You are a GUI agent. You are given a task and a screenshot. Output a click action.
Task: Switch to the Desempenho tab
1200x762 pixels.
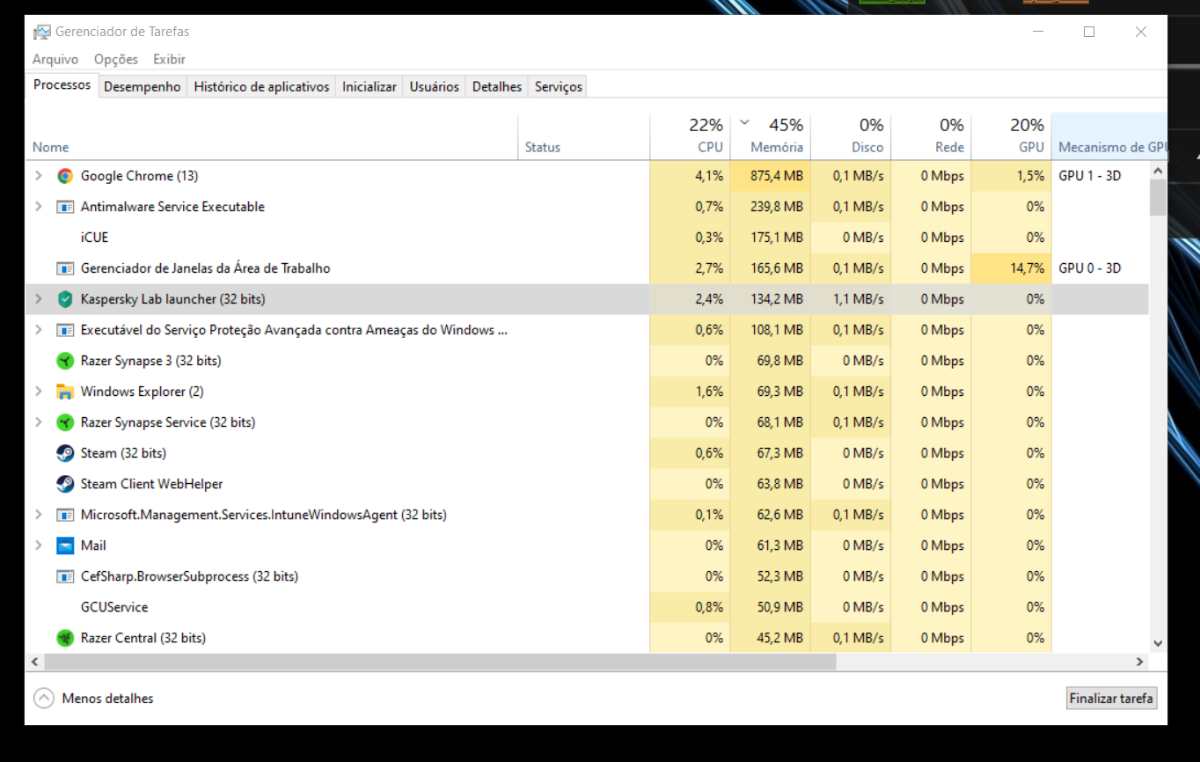tap(142, 87)
